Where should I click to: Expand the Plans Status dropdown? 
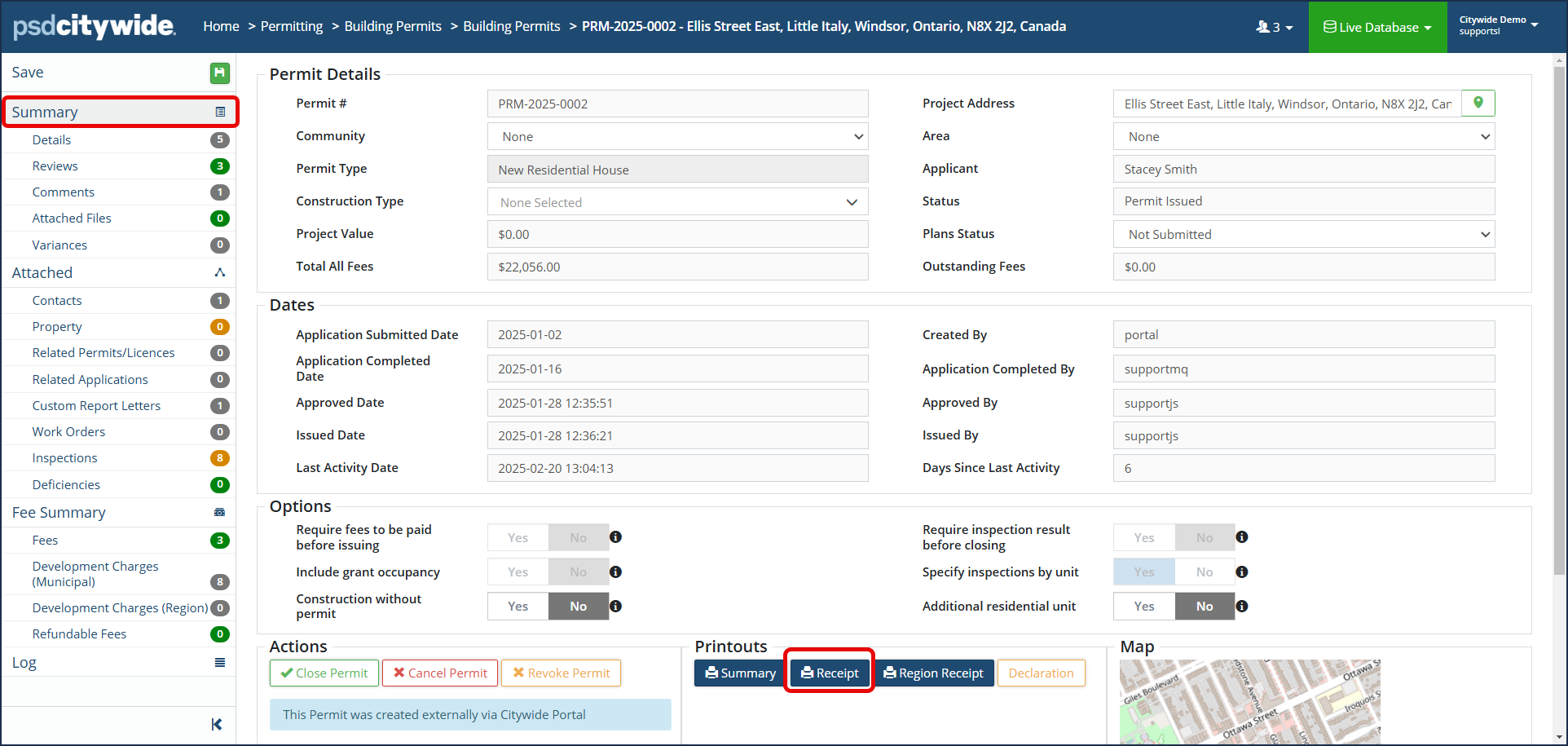click(x=1303, y=234)
